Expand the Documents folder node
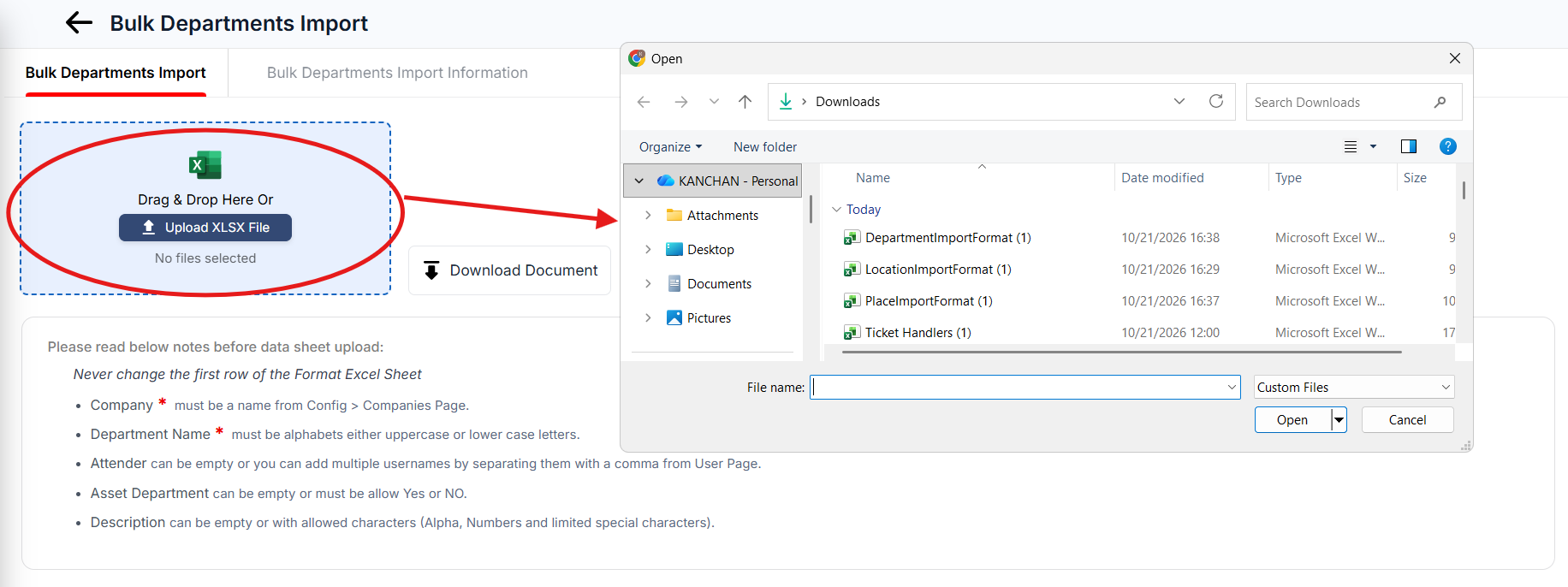The height and width of the screenshot is (587, 1568). tap(648, 283)
